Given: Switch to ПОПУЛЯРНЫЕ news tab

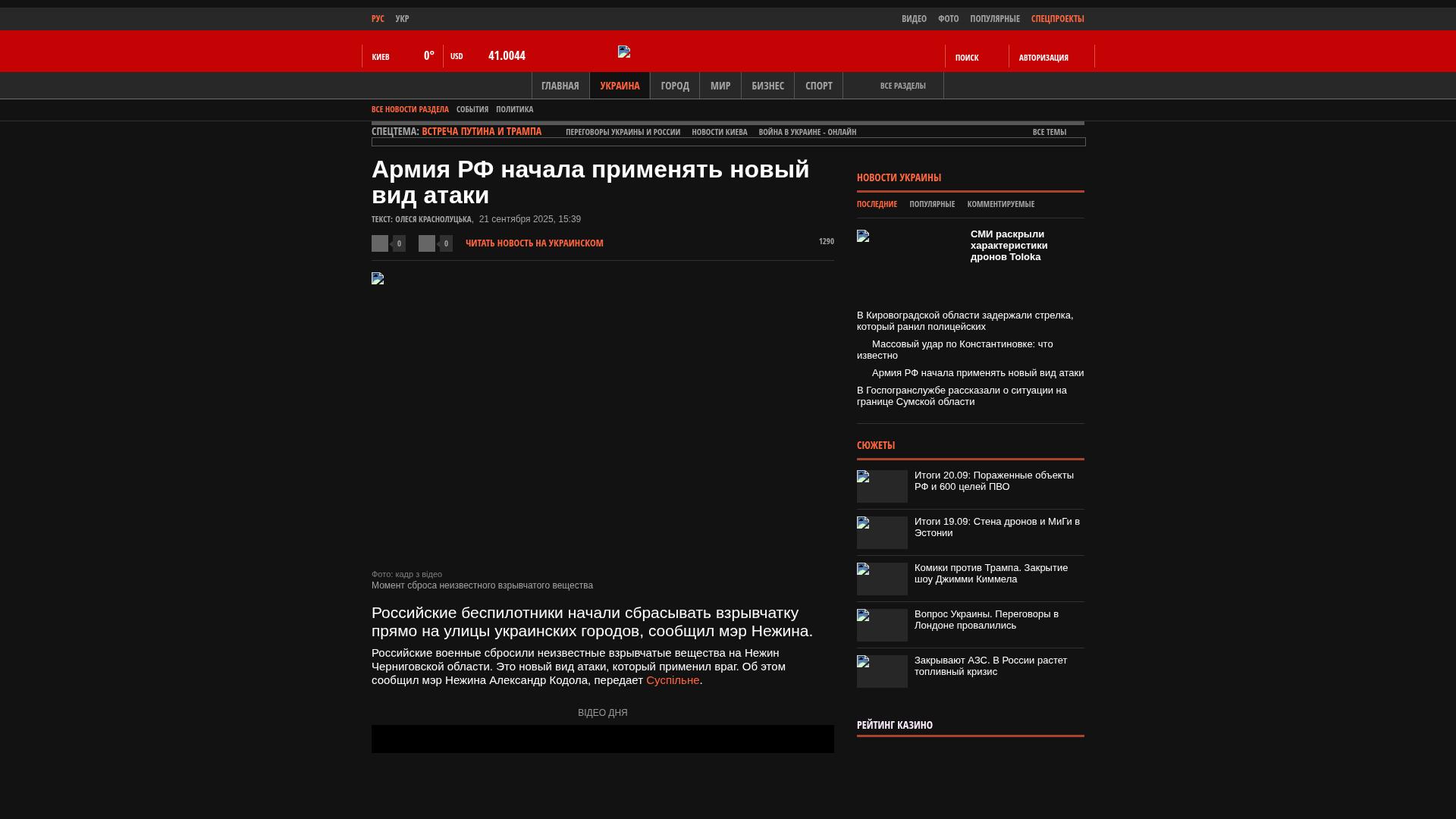Looking at the screenshot, I should click(x=931, y=204).
